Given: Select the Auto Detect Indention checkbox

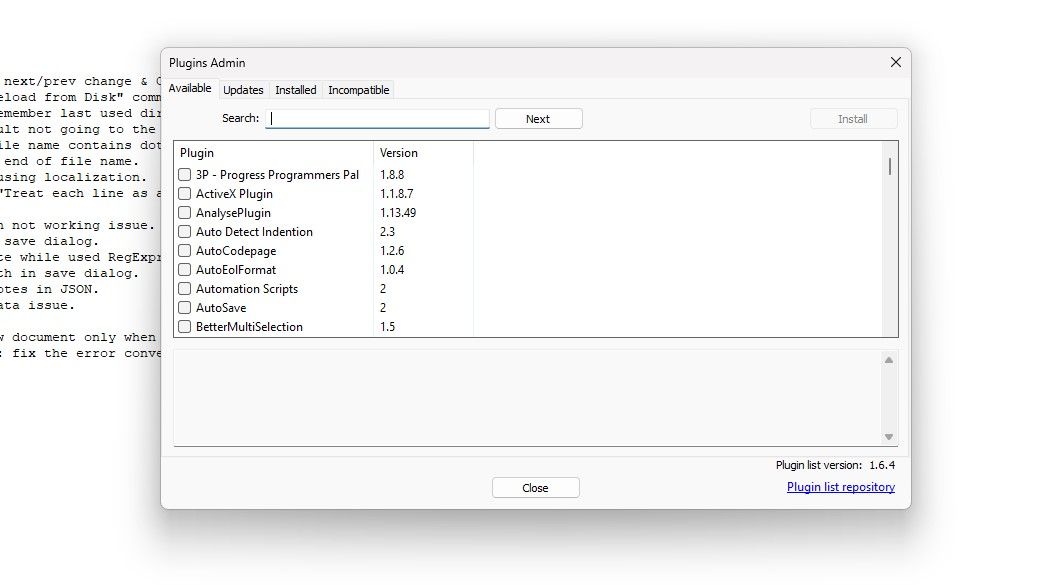Looking at the screenshot, I should [185, 231].
